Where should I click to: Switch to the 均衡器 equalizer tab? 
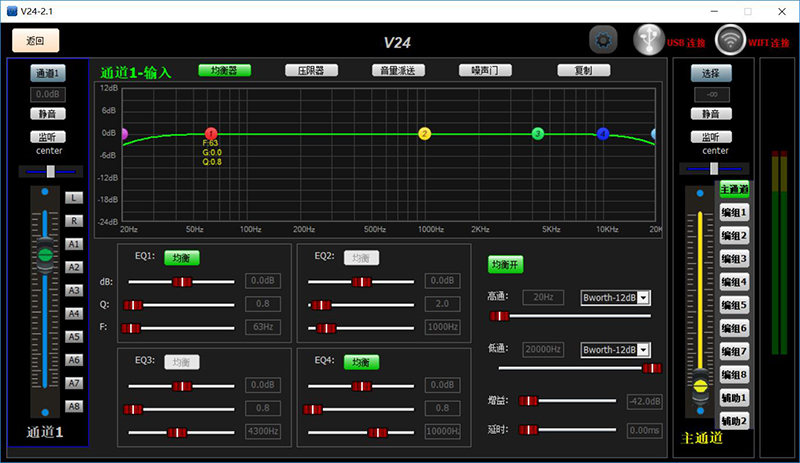pos(224,70)
